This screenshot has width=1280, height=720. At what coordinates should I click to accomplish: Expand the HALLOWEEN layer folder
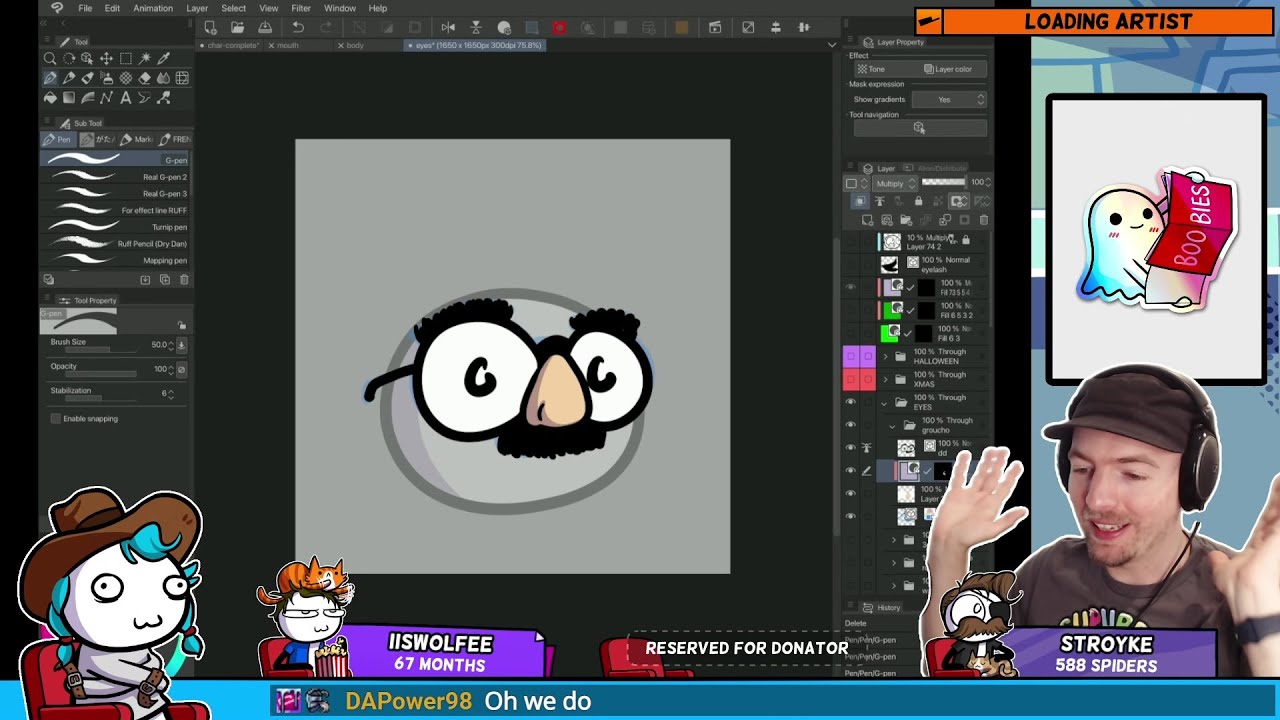(884, 357)
